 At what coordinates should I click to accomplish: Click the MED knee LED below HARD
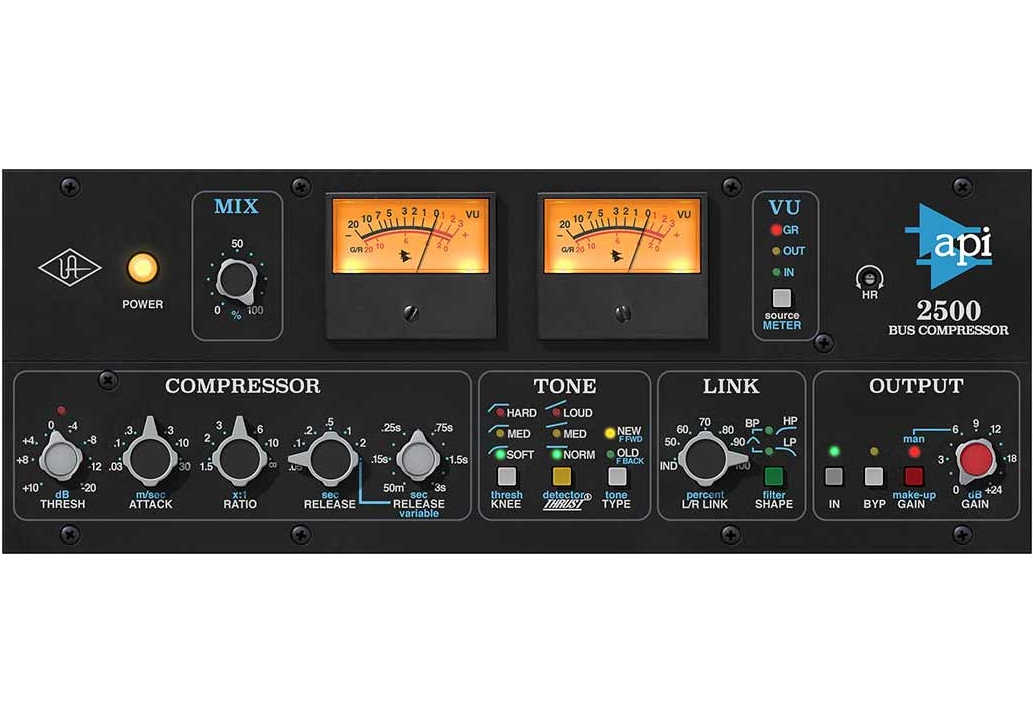500,433
